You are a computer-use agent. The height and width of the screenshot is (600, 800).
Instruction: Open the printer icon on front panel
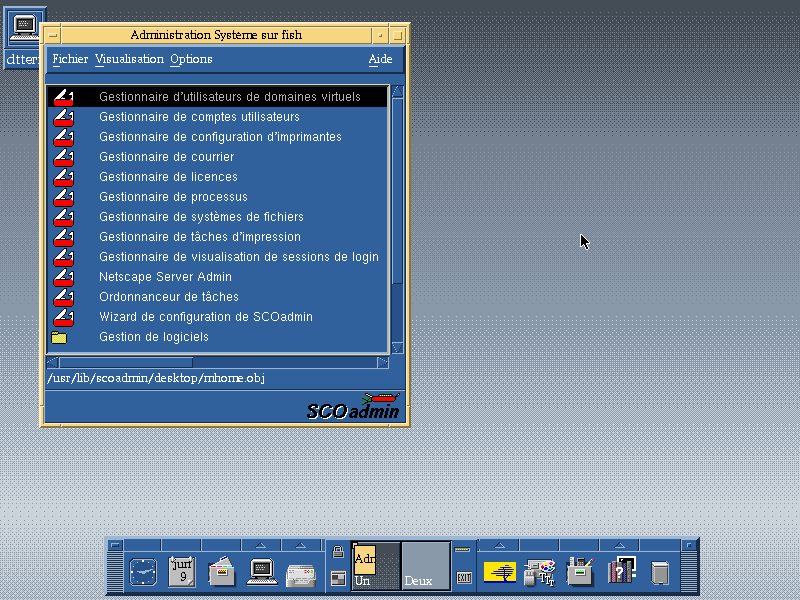[301, 576]
